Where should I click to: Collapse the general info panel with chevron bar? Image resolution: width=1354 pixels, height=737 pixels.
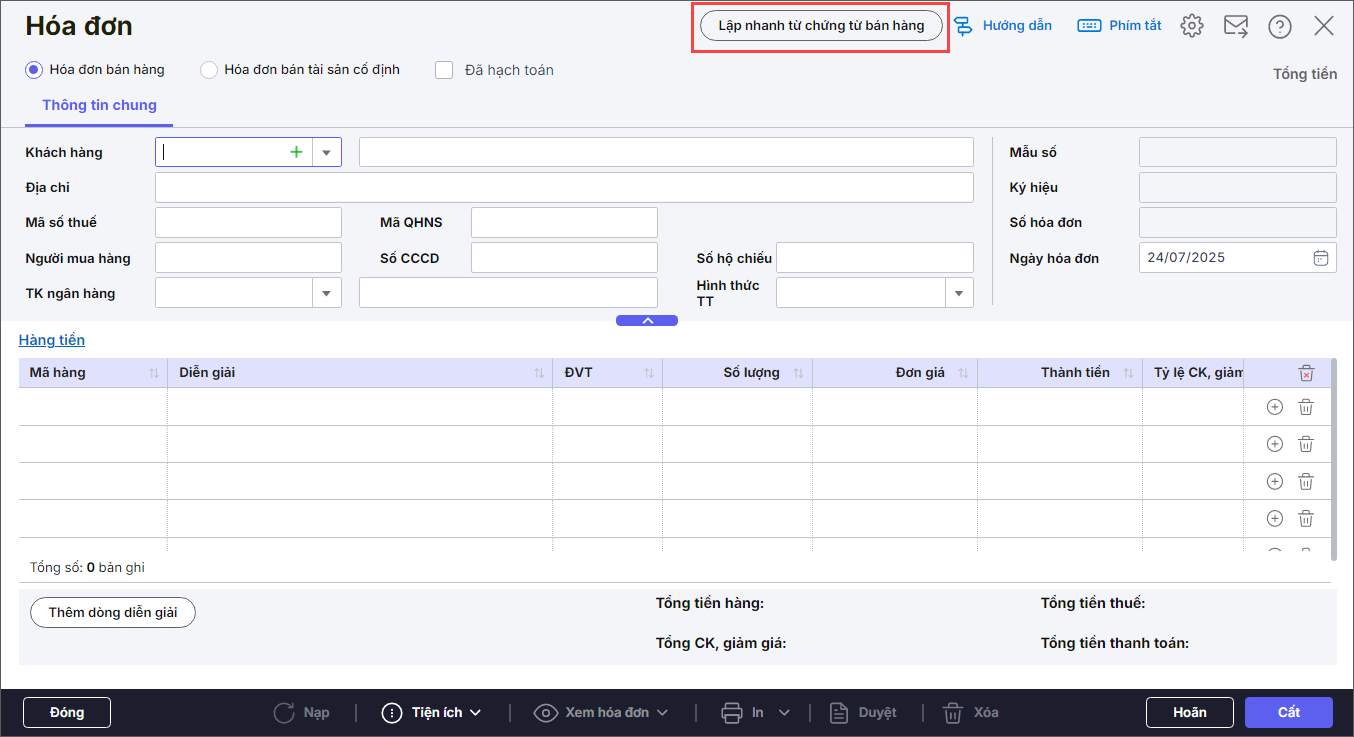pos(647,321)
